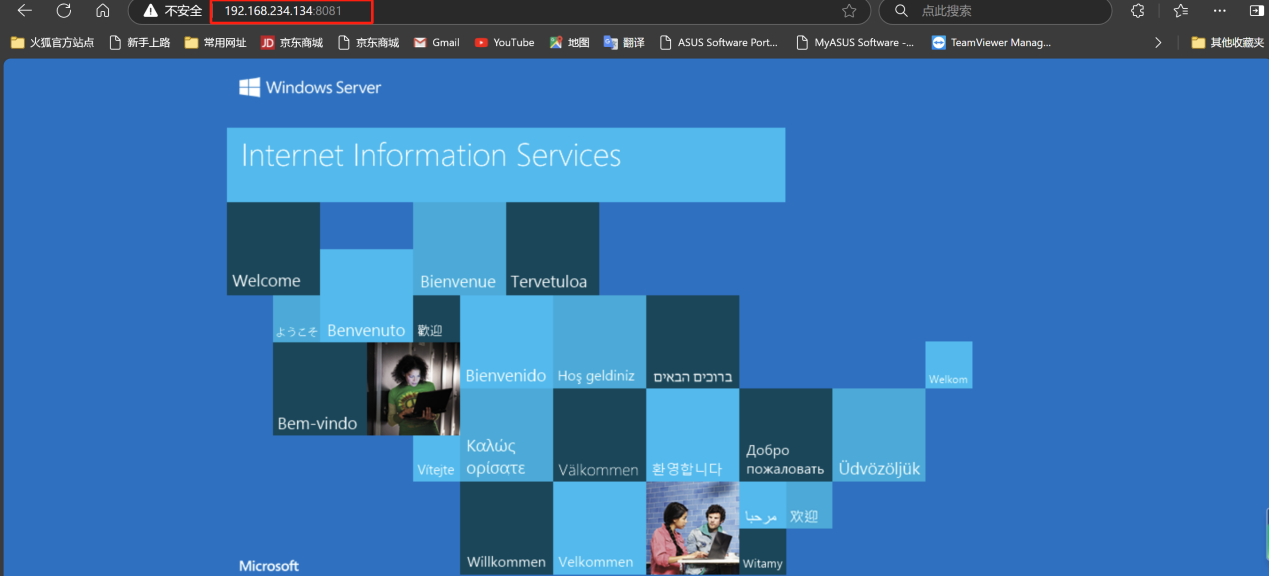1269x576 pixels.
Task: Open the ASUS Software Port... bookmark
Action: (718, 43)
